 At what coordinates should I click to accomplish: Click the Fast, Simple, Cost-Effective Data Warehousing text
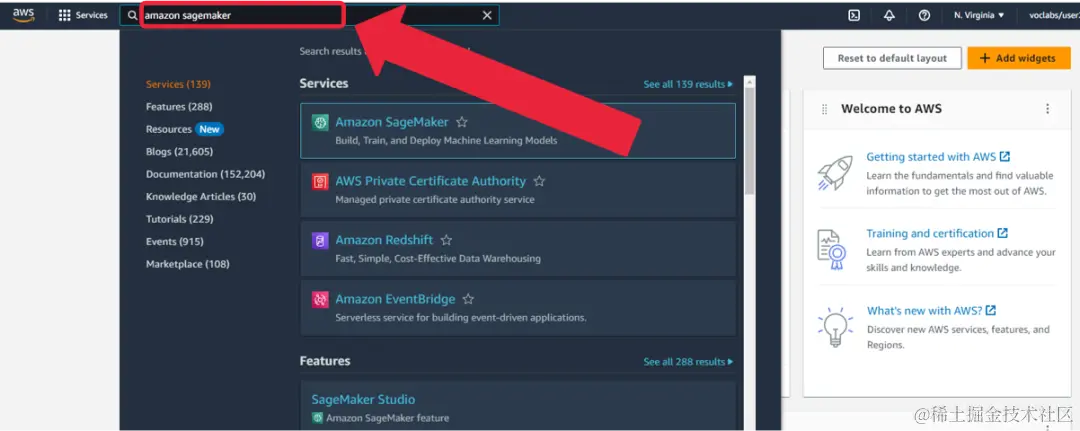coord(438,259)
